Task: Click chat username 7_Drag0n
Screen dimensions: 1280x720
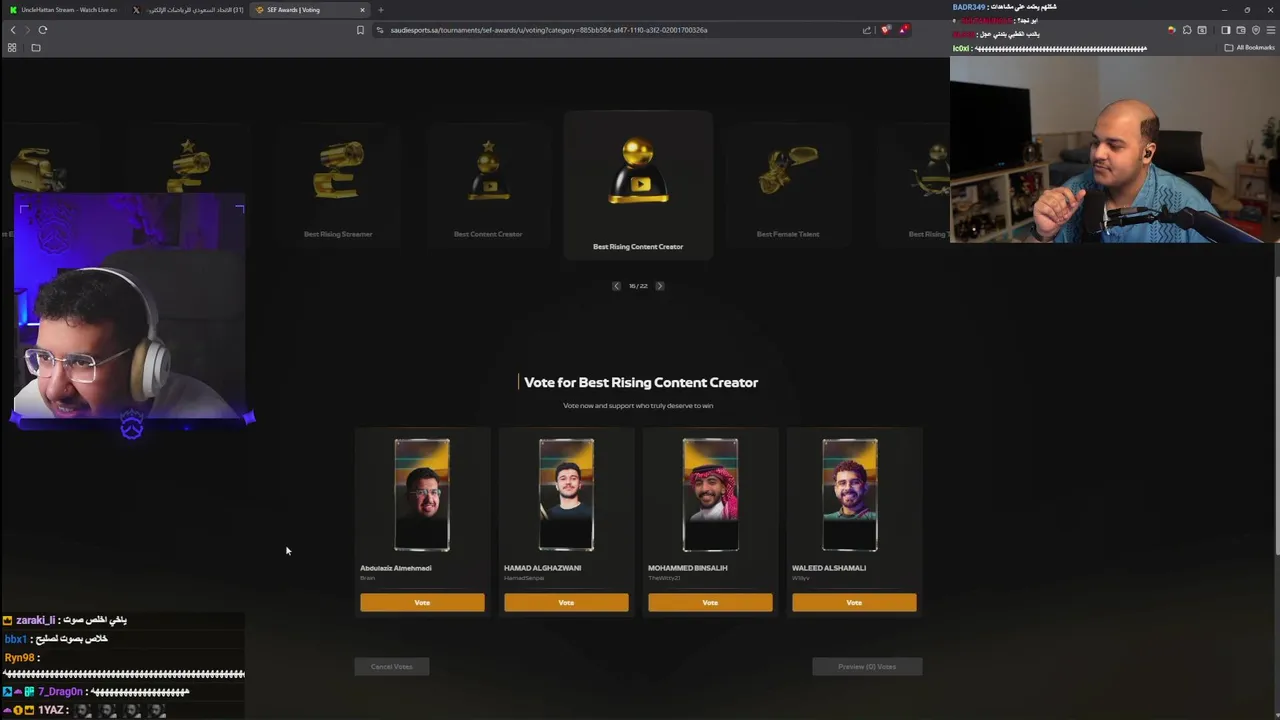Action: pyautogui.click(x=60, y=692)
